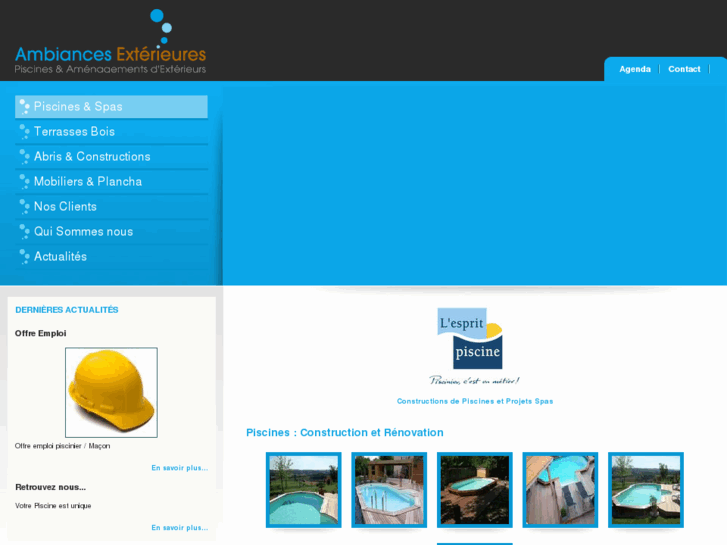Click the DERNIÈRES ACTUALITÉS heading
This screenshot has width=727, height=545.
pyautogui.click(x=67, y=310)
